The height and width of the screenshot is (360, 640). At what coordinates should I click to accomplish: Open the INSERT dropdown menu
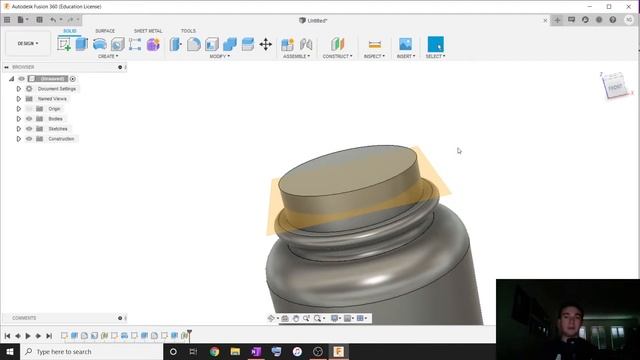pos(406,56)
